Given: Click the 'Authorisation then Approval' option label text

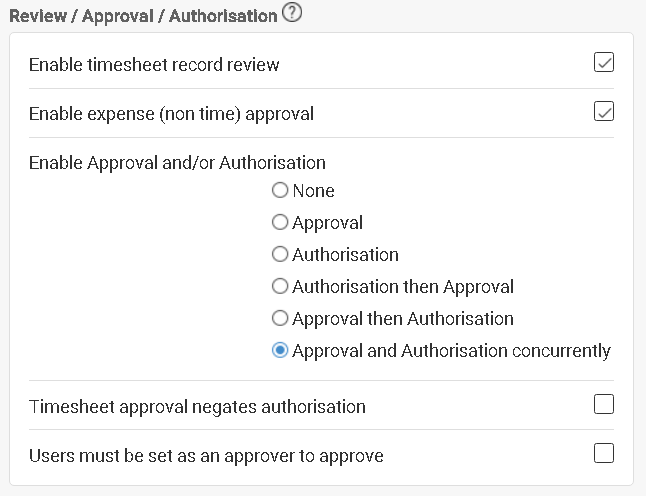Looking at the screenshot, I should tap(403, 287).
